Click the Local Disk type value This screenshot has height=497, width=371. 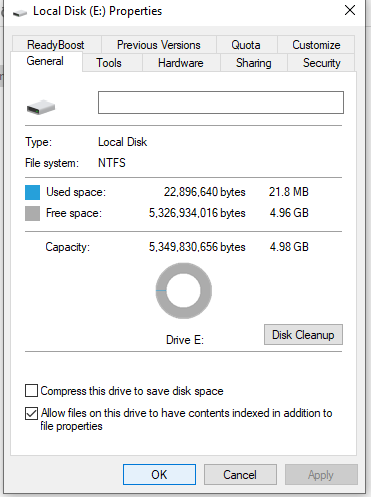click(x=122, y=142)
